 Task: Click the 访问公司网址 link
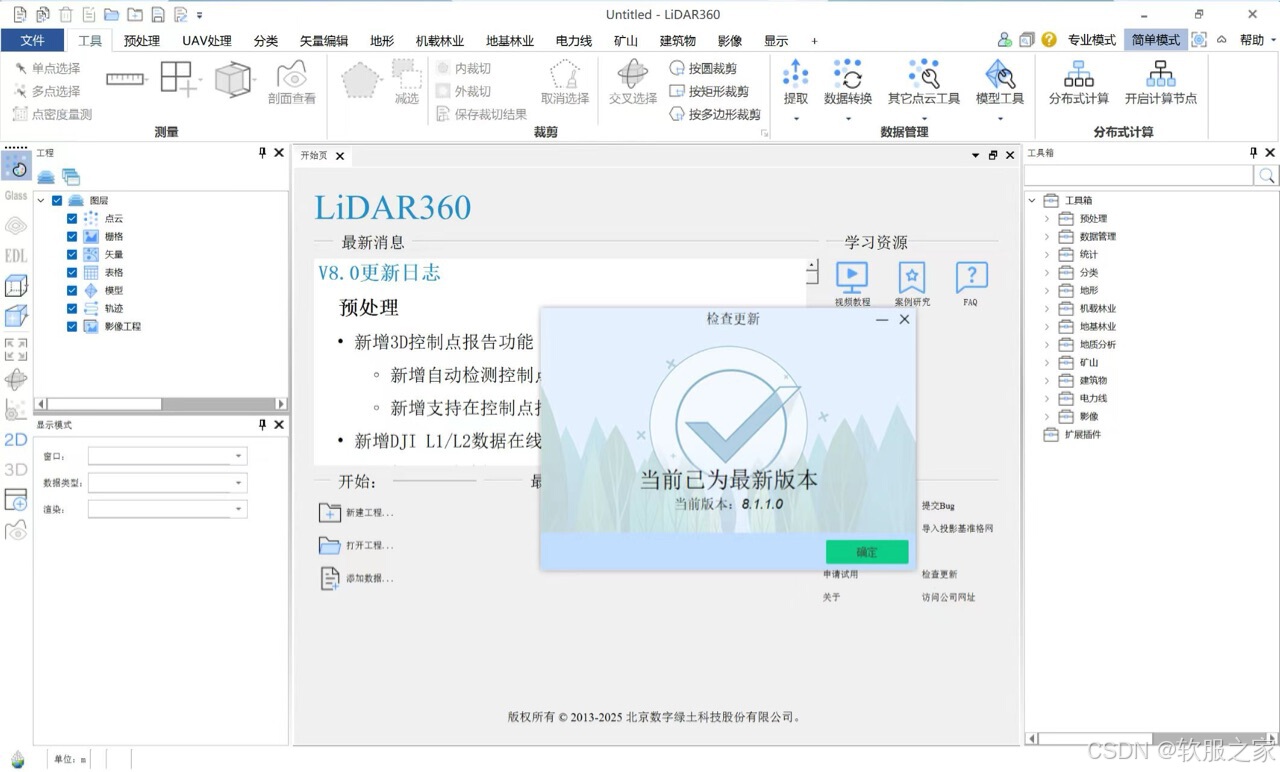(948, 597)
